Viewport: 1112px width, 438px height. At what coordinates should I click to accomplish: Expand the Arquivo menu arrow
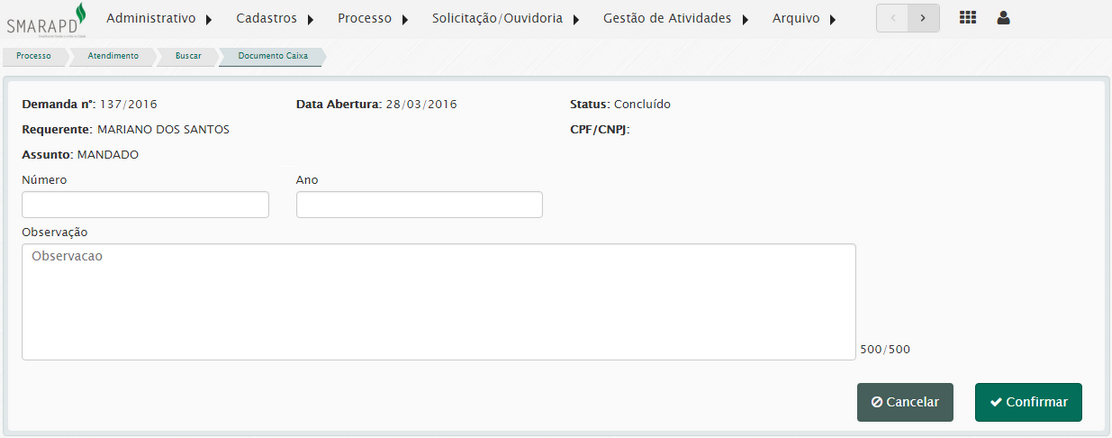coord(833,19)
